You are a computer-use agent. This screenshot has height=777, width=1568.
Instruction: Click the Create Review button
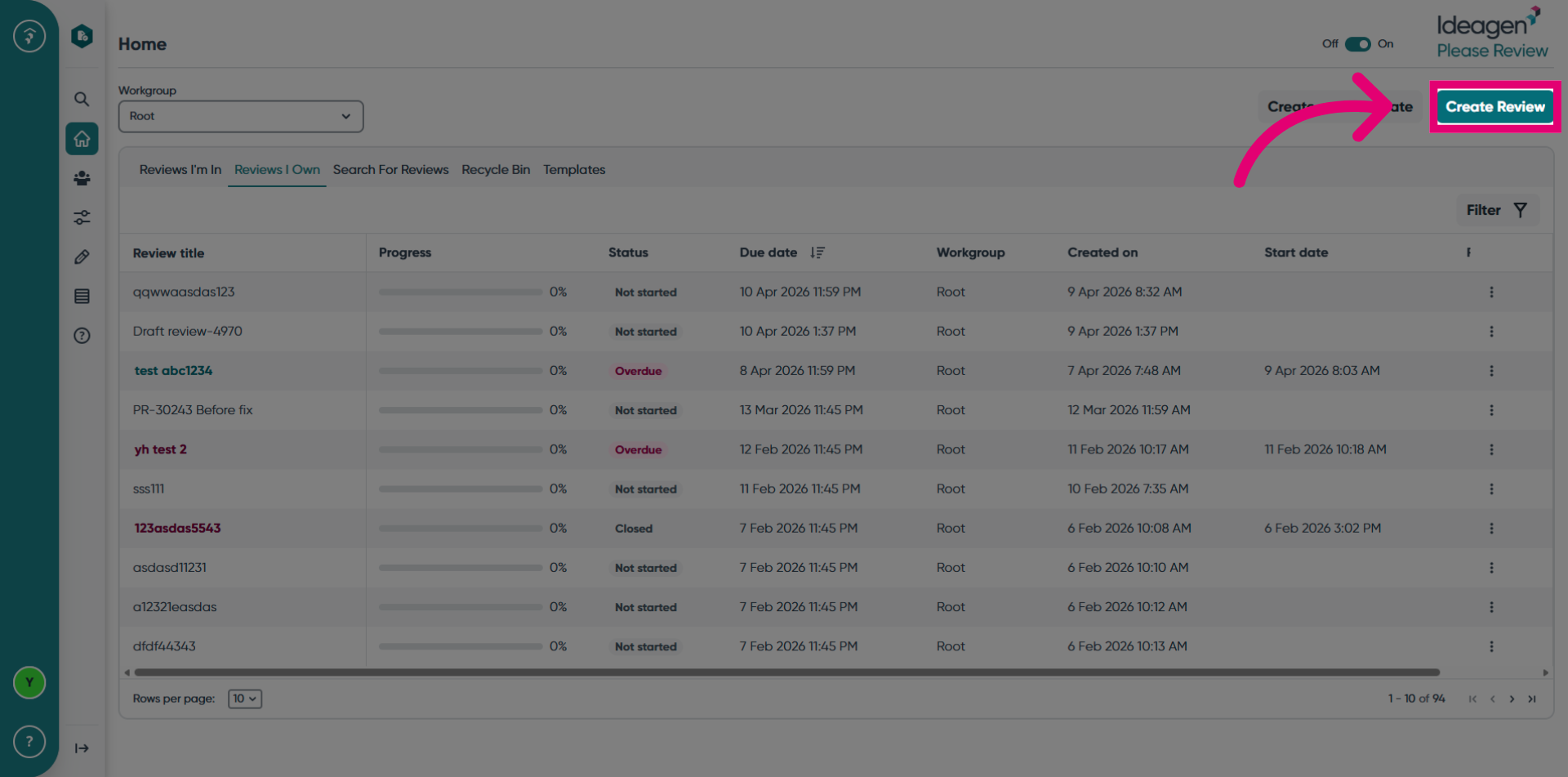coord(1494,106)
